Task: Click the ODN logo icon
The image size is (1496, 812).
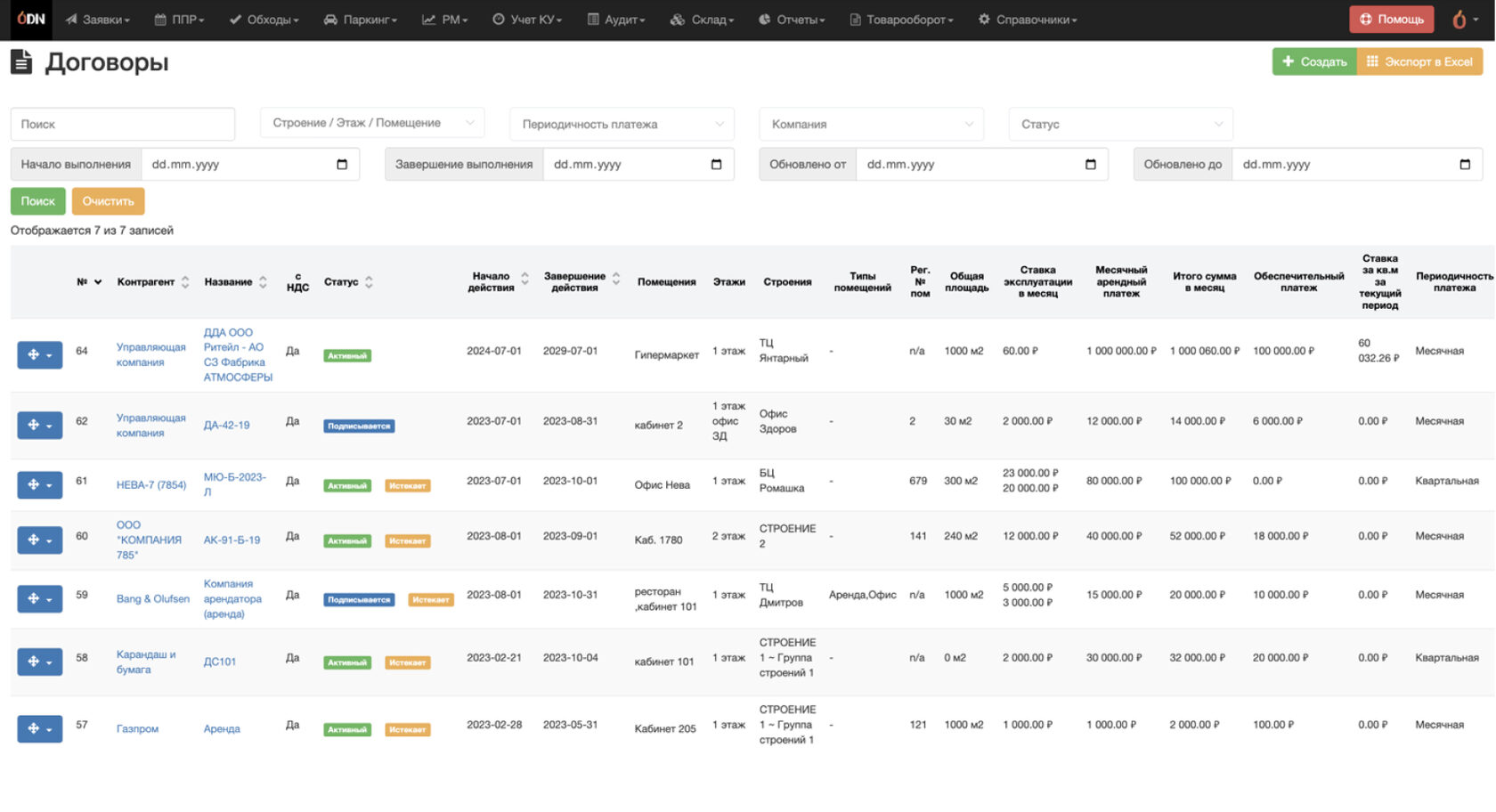Action: pos(31,19)
